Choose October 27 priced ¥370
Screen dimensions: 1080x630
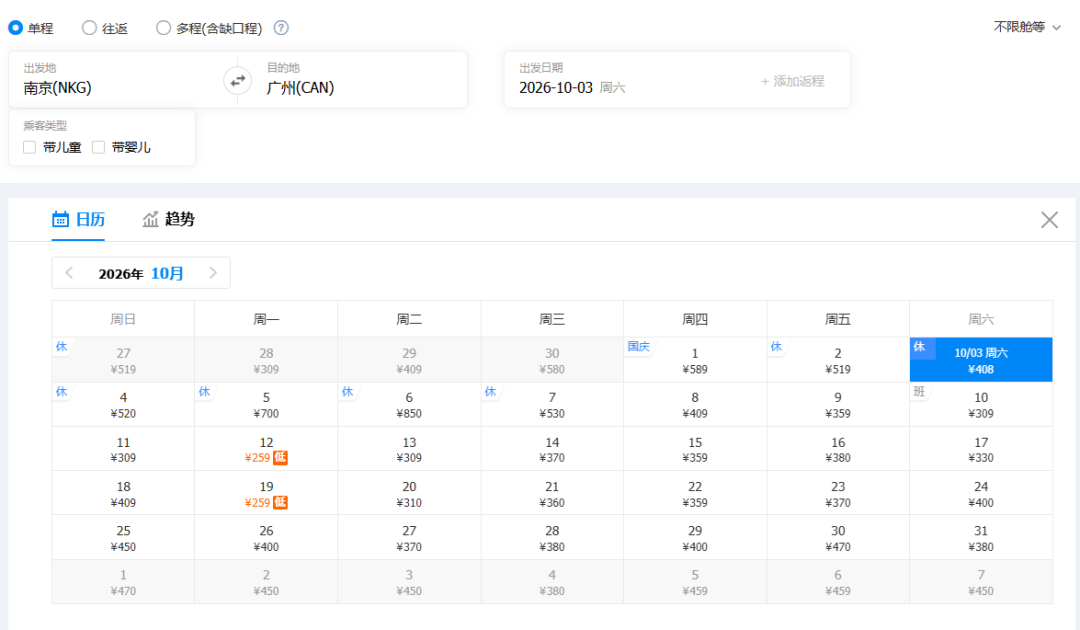[x=409, y=538]
